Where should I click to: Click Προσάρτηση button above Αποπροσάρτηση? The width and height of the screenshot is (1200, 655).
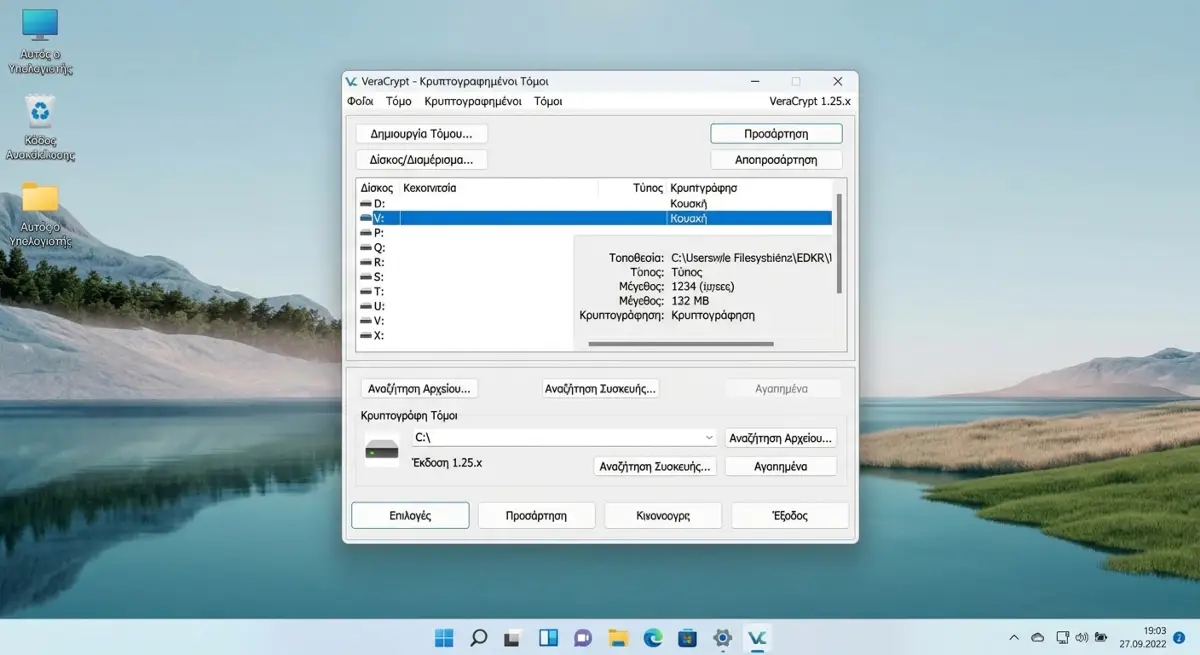tap(776, 133)
